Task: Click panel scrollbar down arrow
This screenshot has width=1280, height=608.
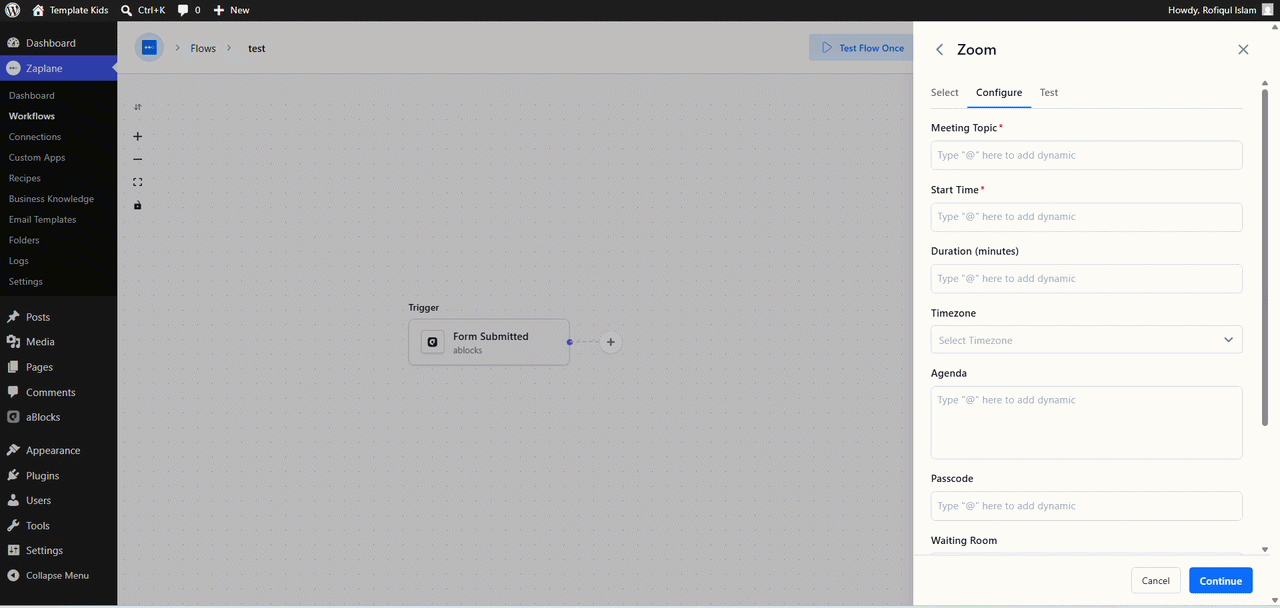Action: pos(1265,549)
